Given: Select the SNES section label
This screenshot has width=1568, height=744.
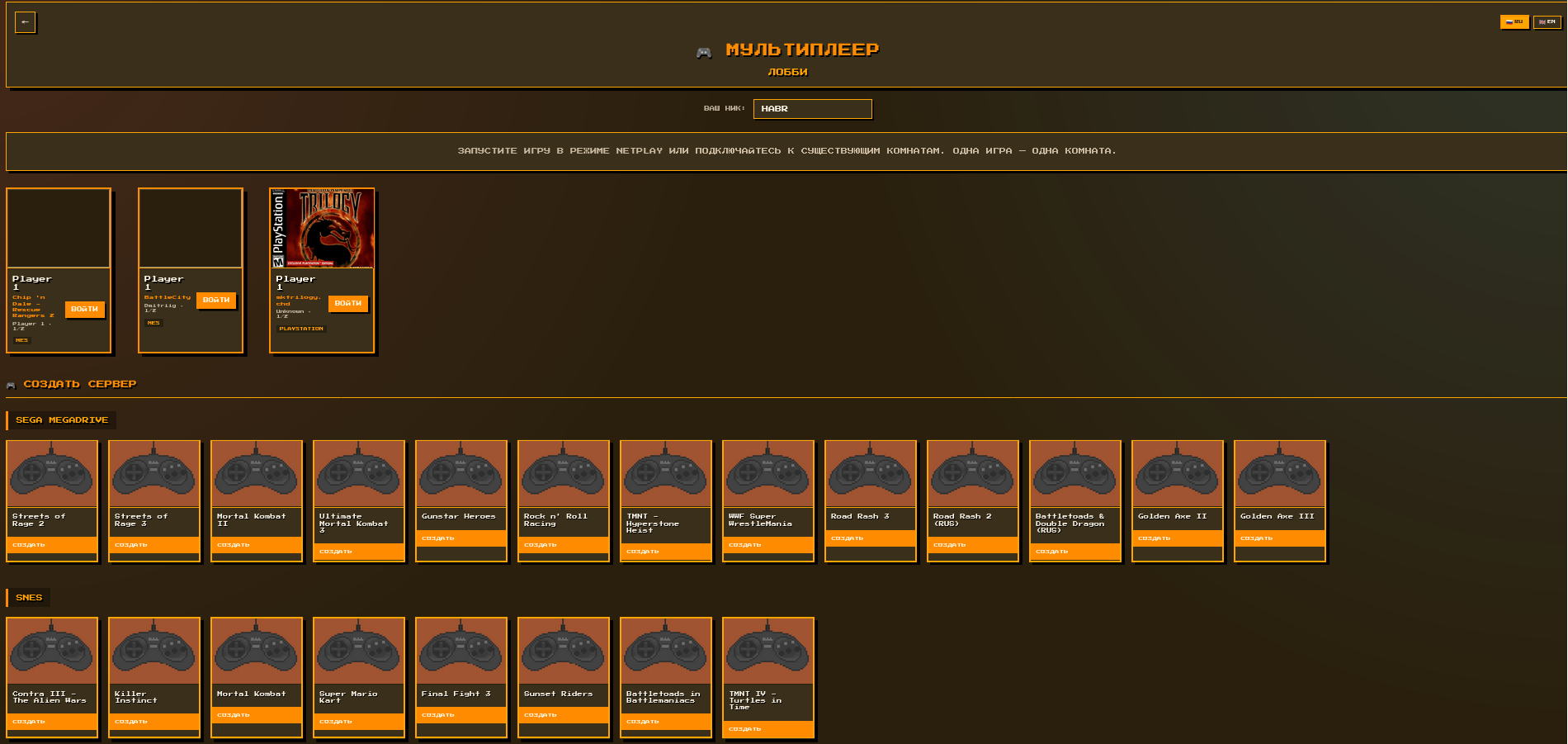Looking at the screenshot, I should (x=29, y=598).
